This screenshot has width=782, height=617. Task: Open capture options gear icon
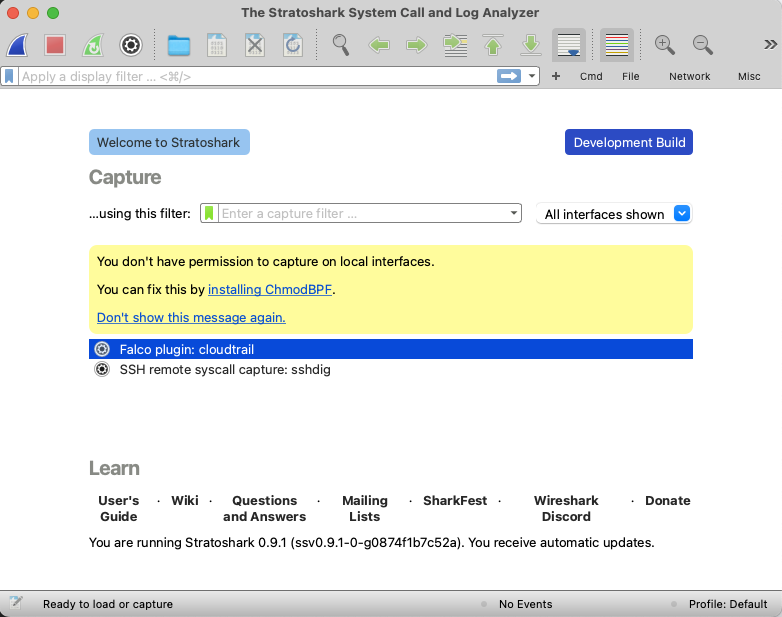(131, 45)
